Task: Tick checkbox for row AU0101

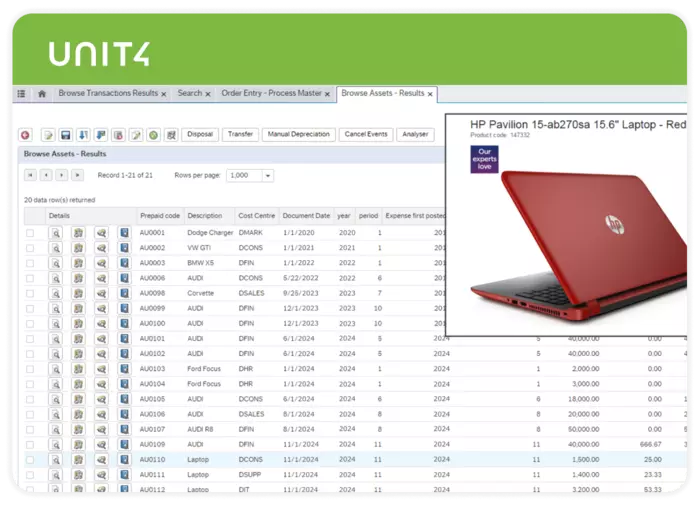Action: (x=30, y=339)
